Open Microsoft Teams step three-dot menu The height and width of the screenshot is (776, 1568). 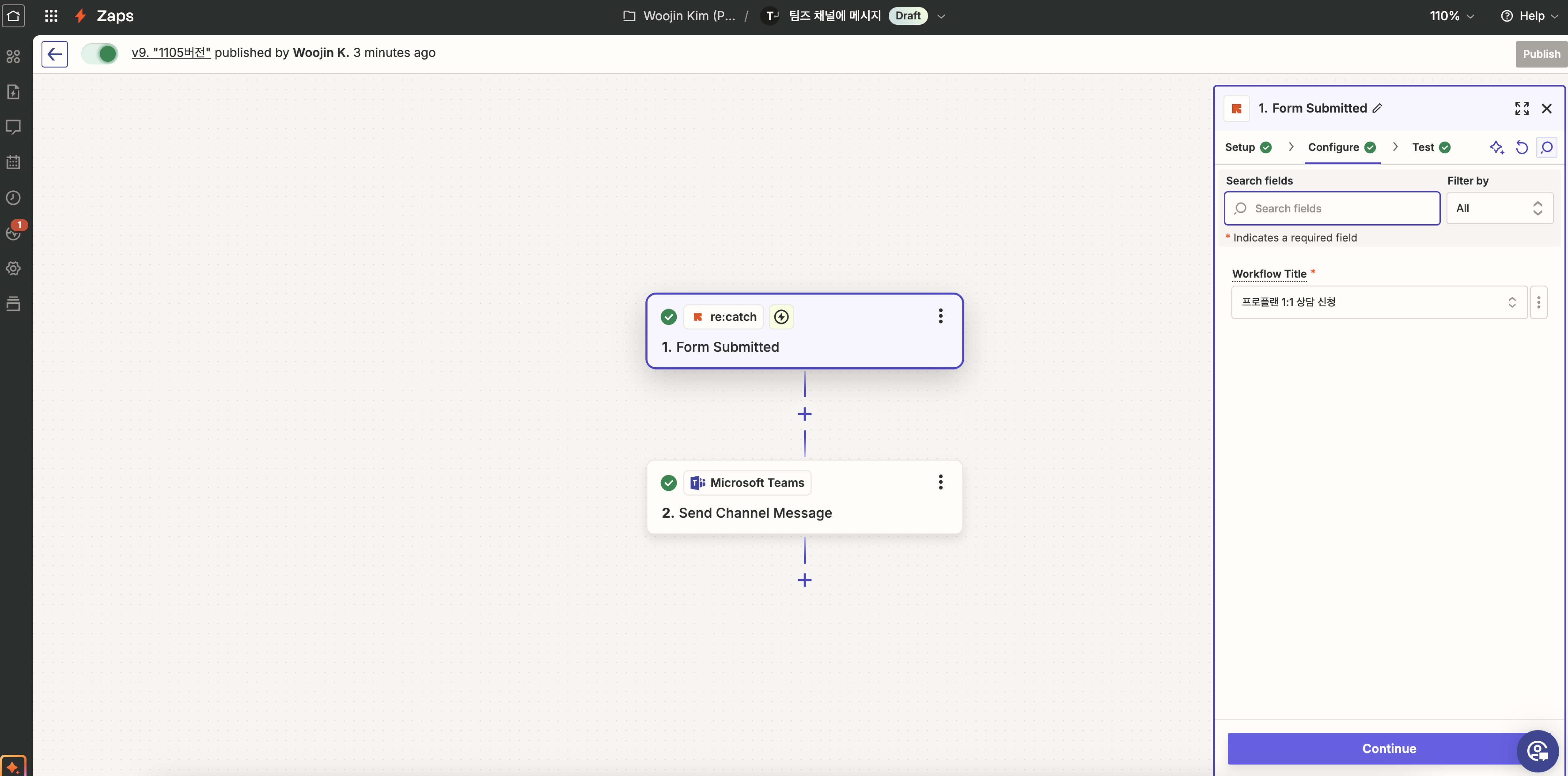940,482
